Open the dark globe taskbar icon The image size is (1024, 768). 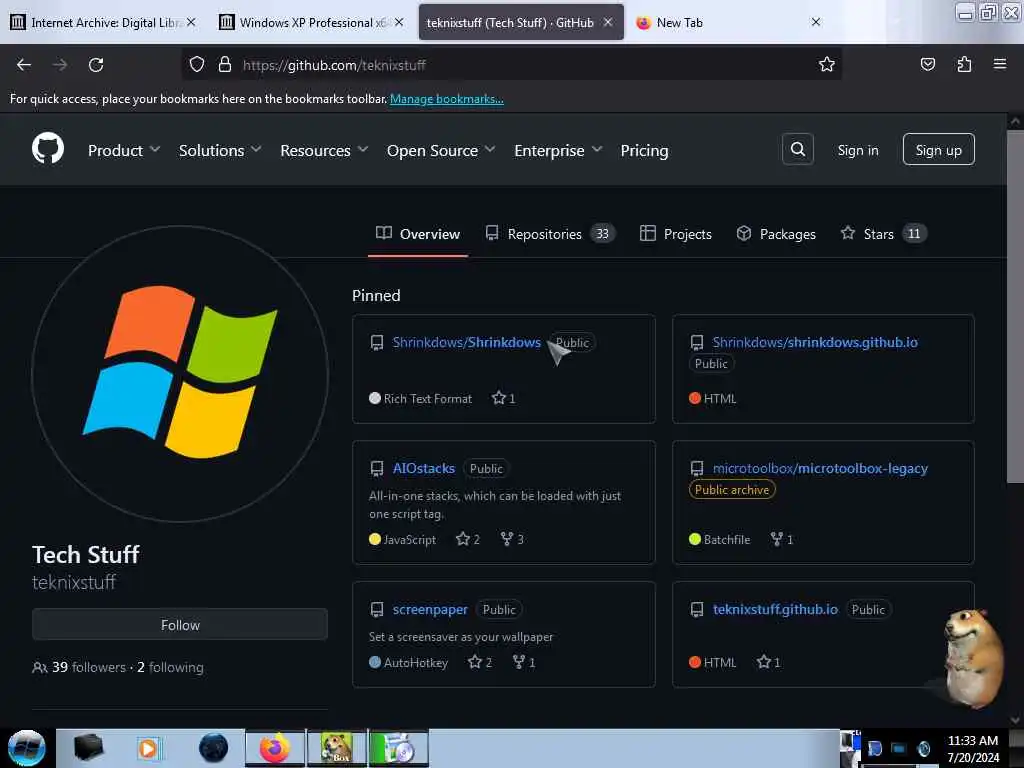[214, 748]
